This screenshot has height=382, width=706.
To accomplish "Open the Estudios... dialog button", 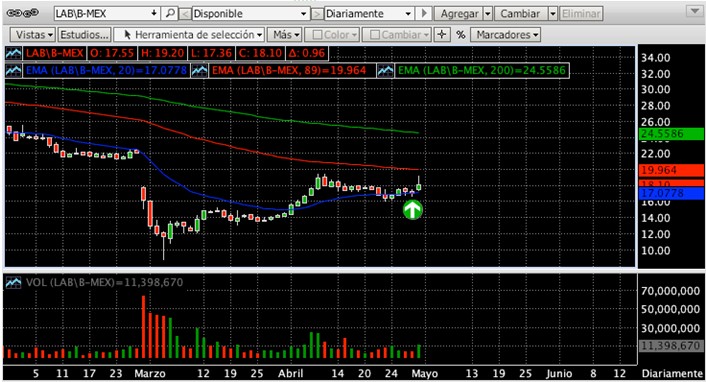I will tap(84, 35).
